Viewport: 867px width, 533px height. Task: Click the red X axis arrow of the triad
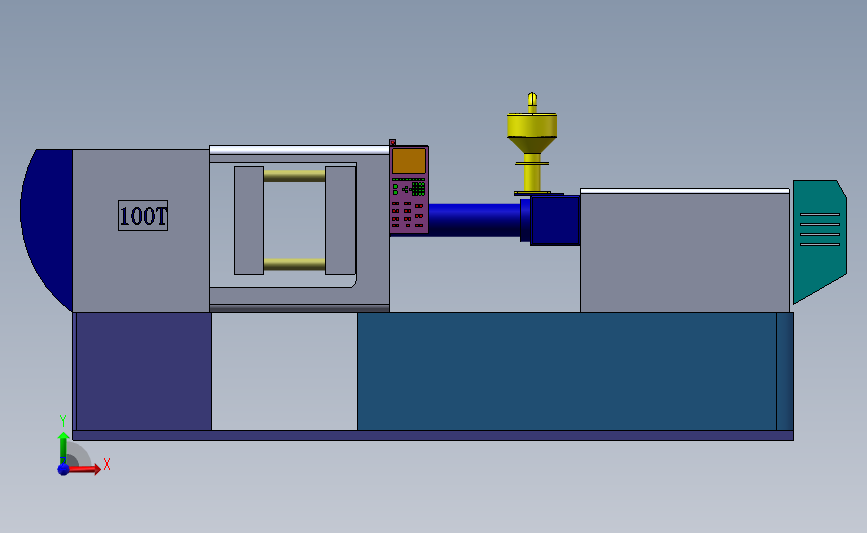86,469
